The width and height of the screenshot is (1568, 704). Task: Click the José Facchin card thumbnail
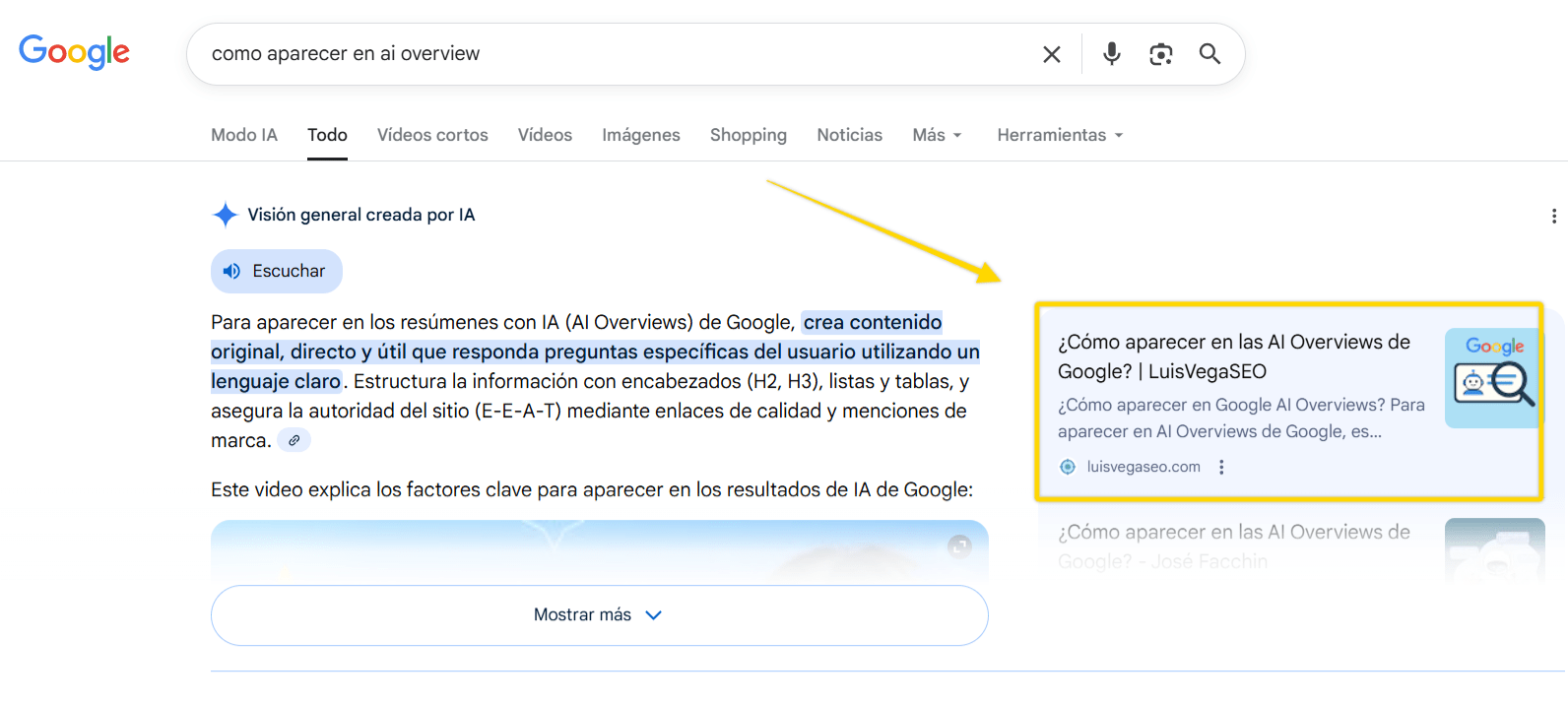tap(1494, 550)
